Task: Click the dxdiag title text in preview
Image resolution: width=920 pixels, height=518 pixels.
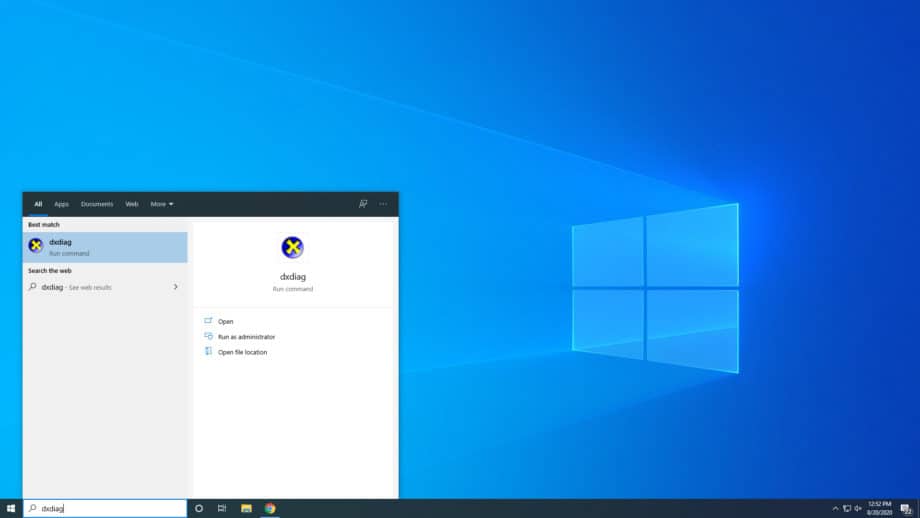Action: click(x=293, y=276)
